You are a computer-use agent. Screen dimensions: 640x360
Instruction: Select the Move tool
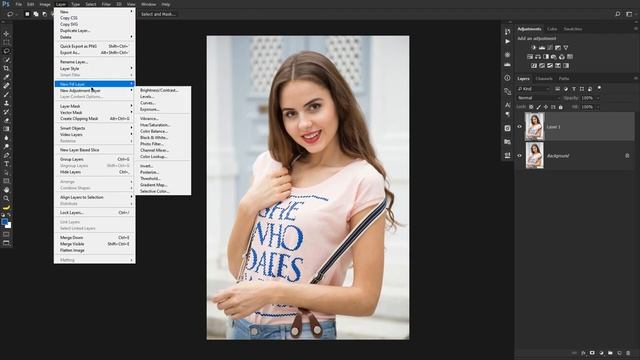(x=6, y=34)
